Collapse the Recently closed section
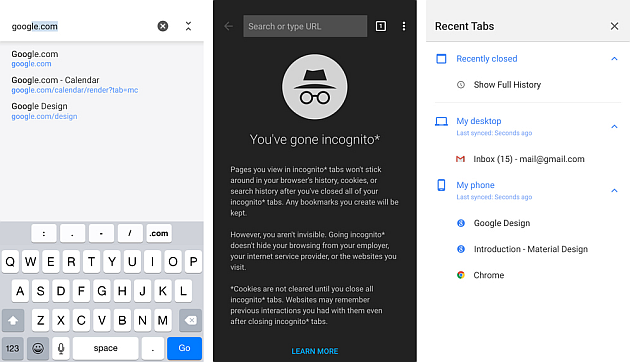 (x=614, y=59)
